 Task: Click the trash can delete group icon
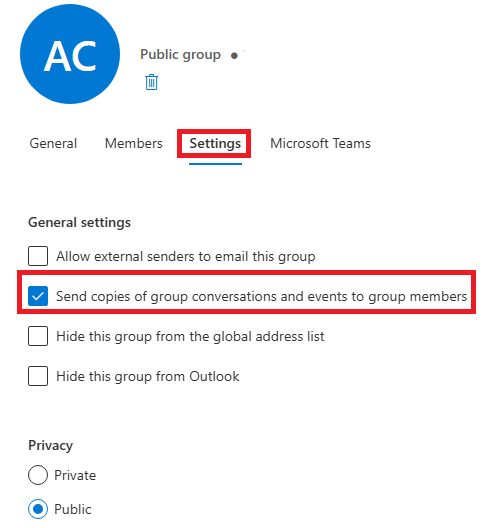[x=151, y=82]
